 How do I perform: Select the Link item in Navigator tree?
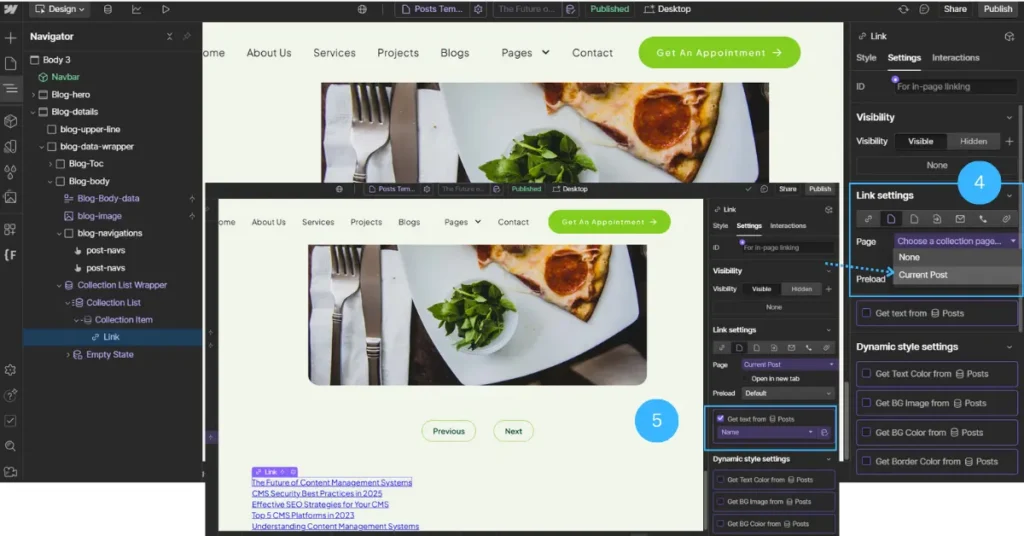pyautogui.click(x=112, y=337)
